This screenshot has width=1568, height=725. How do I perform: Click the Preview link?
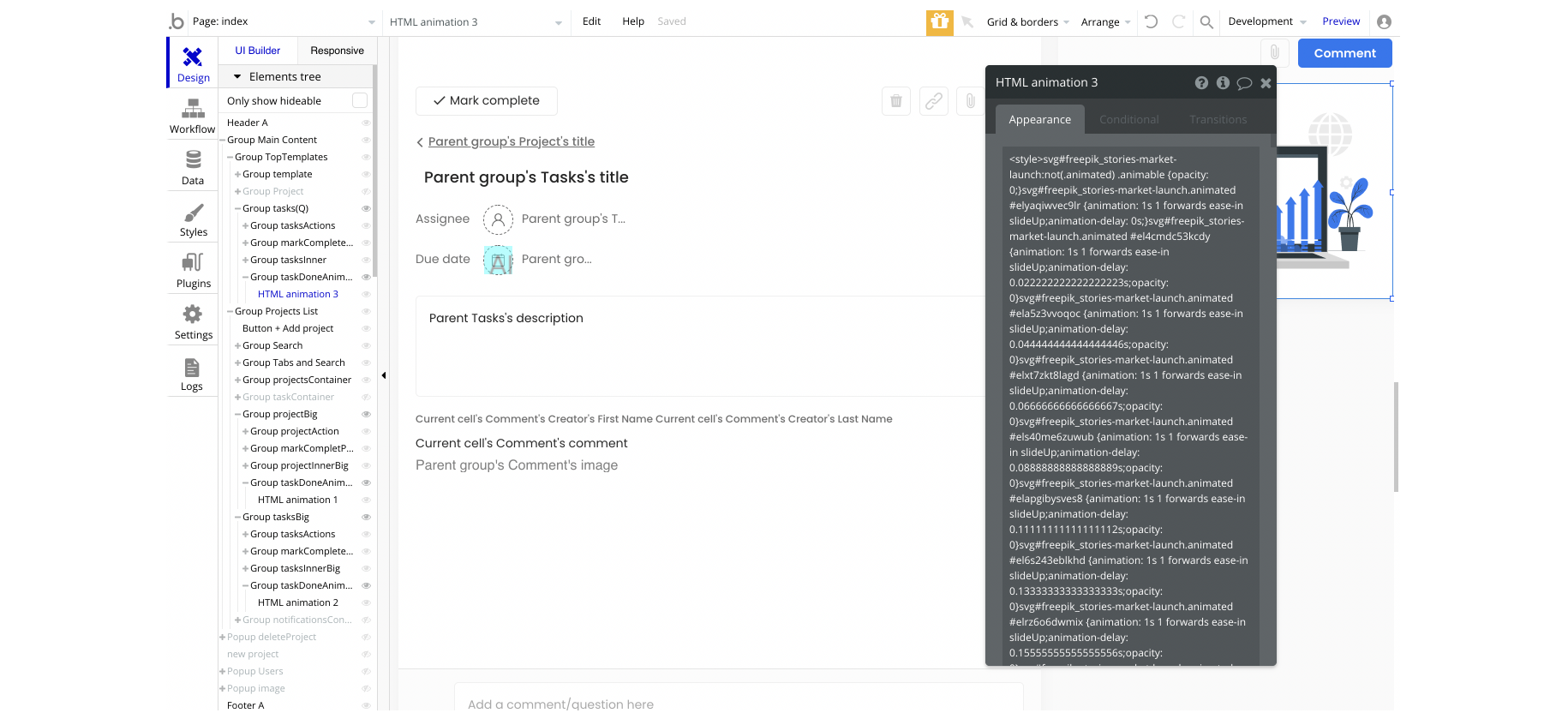click(1340, 22)
